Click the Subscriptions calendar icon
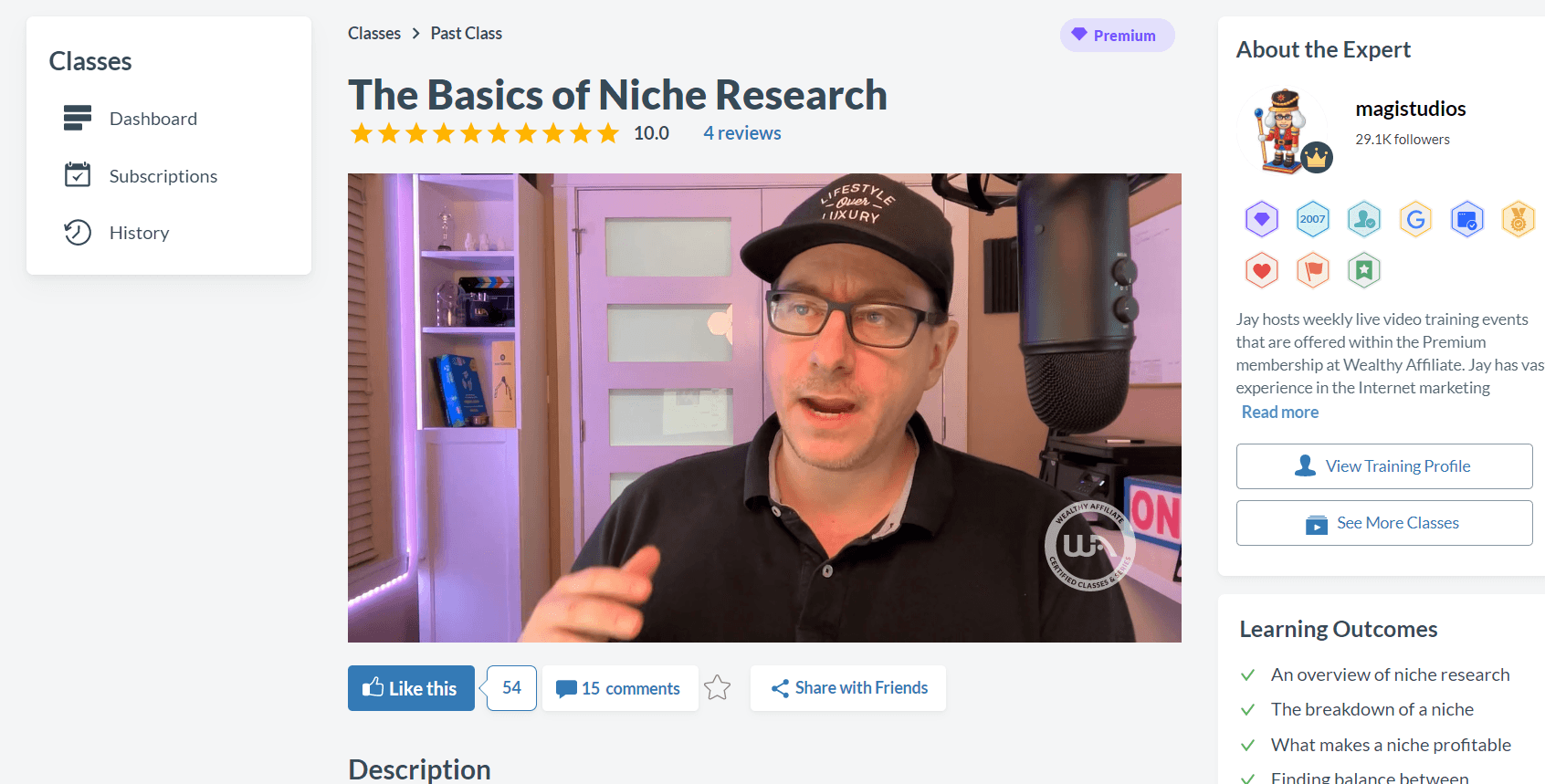Image resolution: width=1545 pixels, height=784 pixels. [x=78, y=175]
